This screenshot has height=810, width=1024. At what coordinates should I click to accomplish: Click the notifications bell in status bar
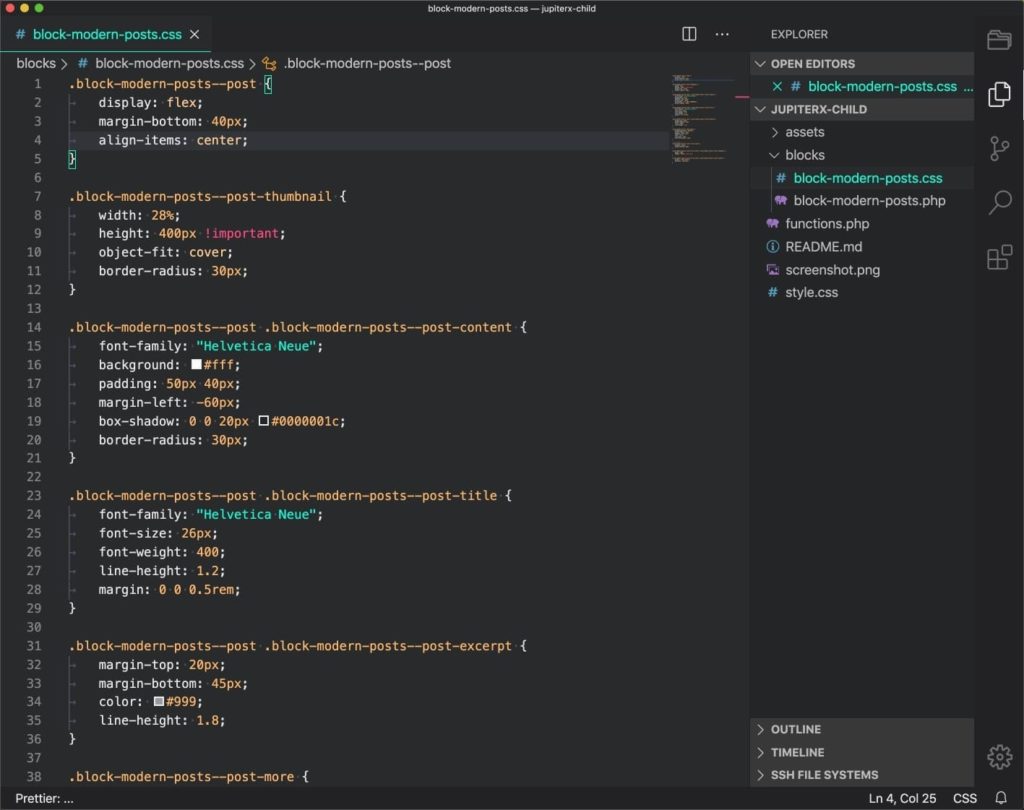(x=1000, y=798)
